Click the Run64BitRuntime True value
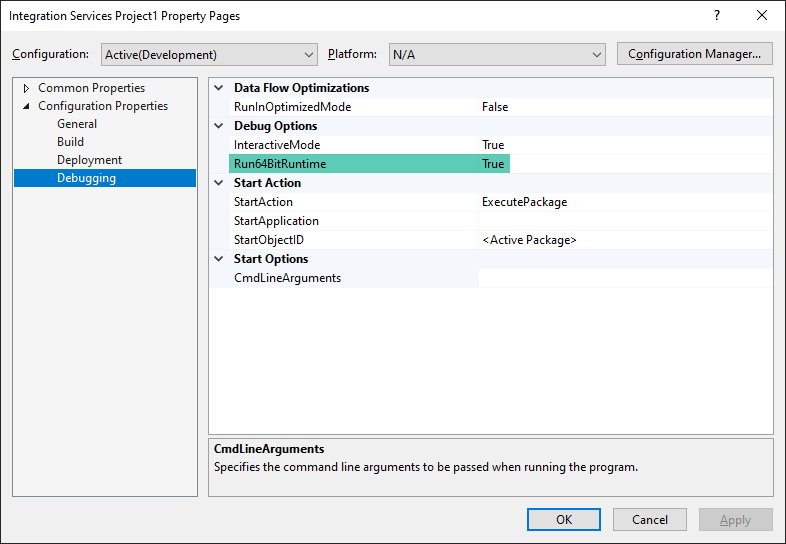The height and width of the screenshot is (544, 786). pyautogui.click(x=493, y=164)
